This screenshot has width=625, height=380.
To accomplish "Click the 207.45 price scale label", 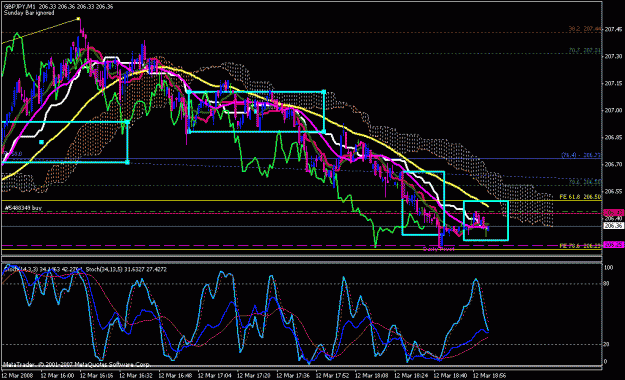I will (x=613, y=29).
